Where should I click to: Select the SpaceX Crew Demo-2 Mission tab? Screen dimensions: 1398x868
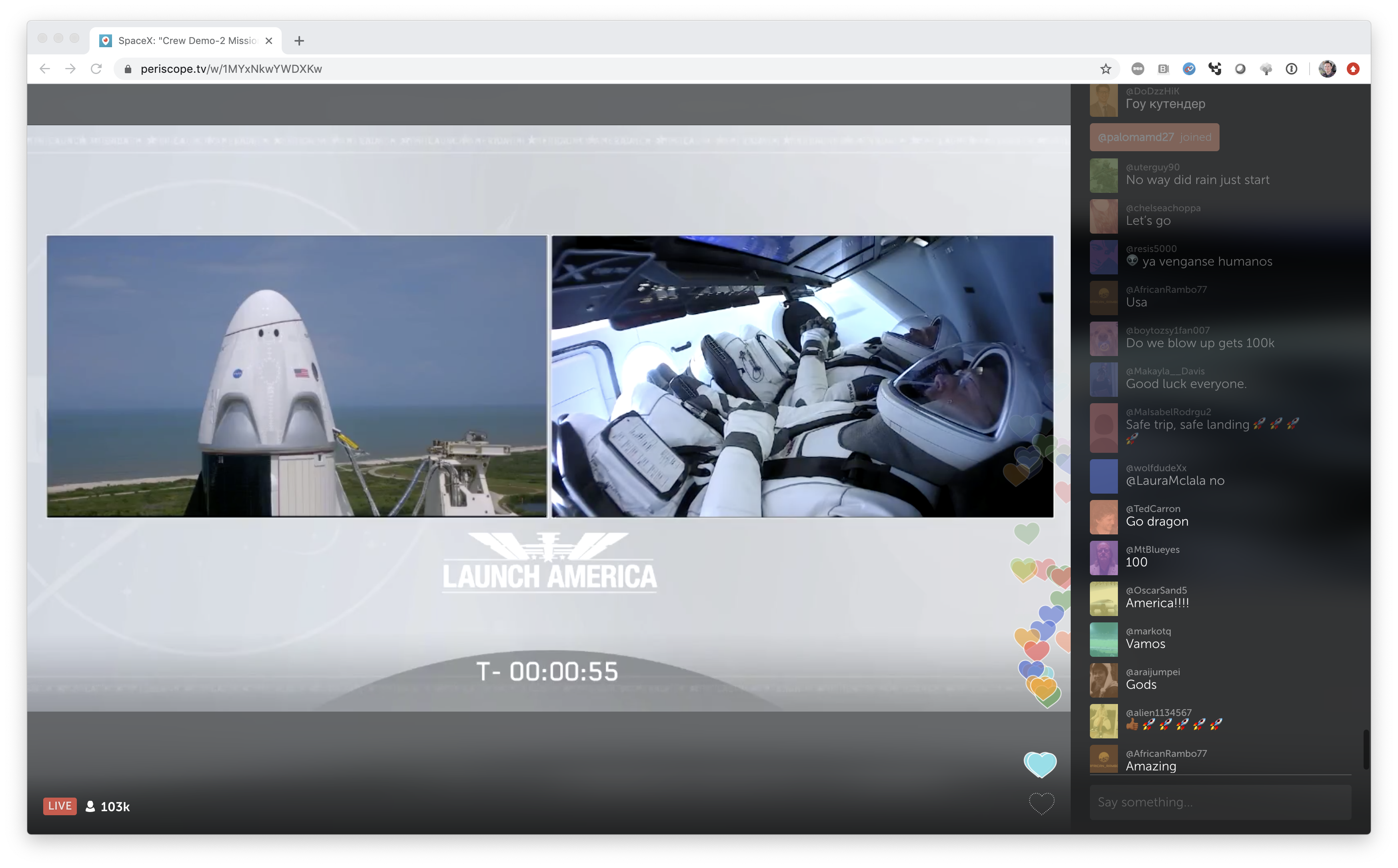(x=185, y=41)
